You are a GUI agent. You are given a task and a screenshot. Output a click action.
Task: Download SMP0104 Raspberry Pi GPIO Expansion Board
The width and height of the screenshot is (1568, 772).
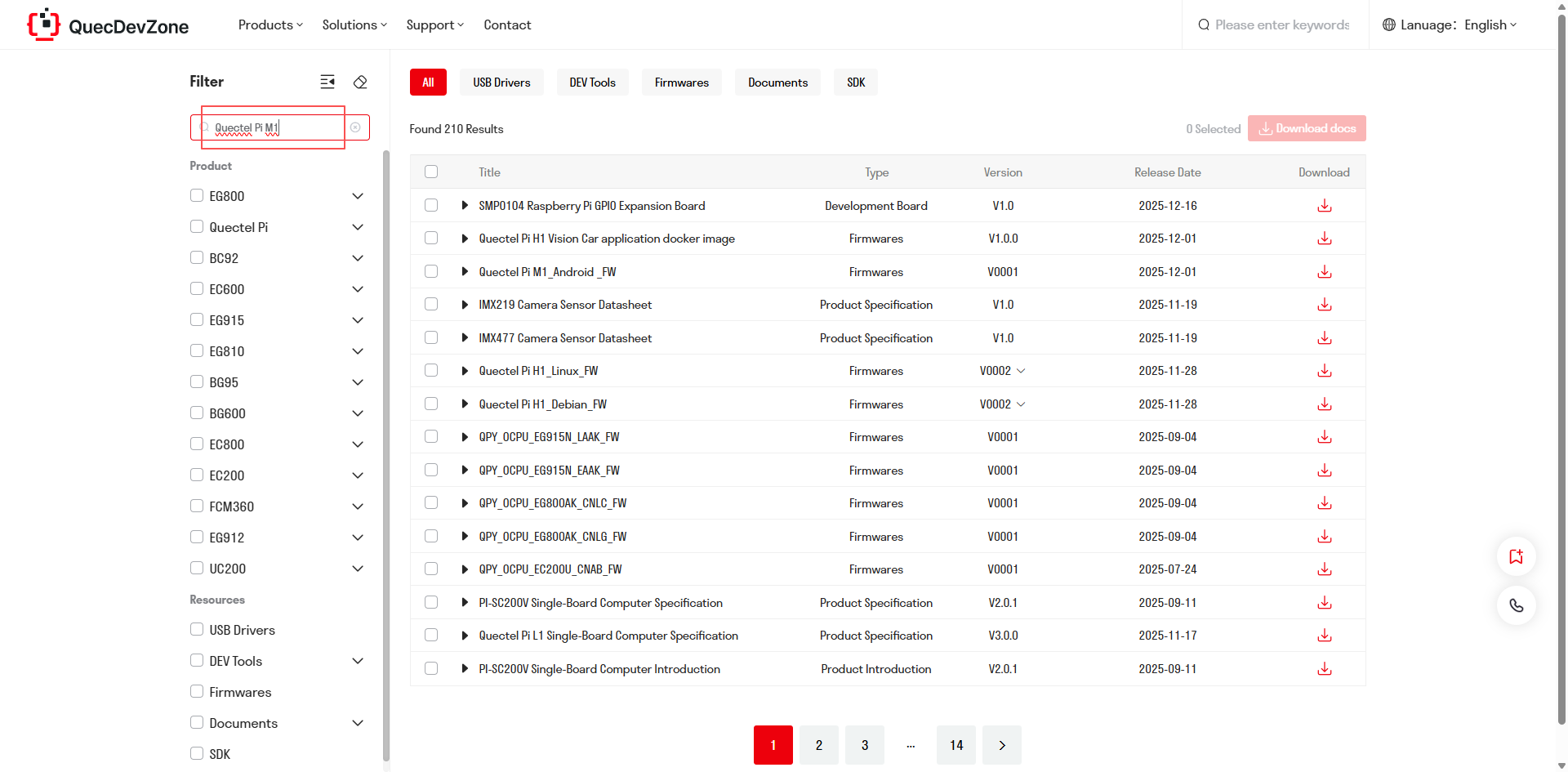pos(1324,206)
